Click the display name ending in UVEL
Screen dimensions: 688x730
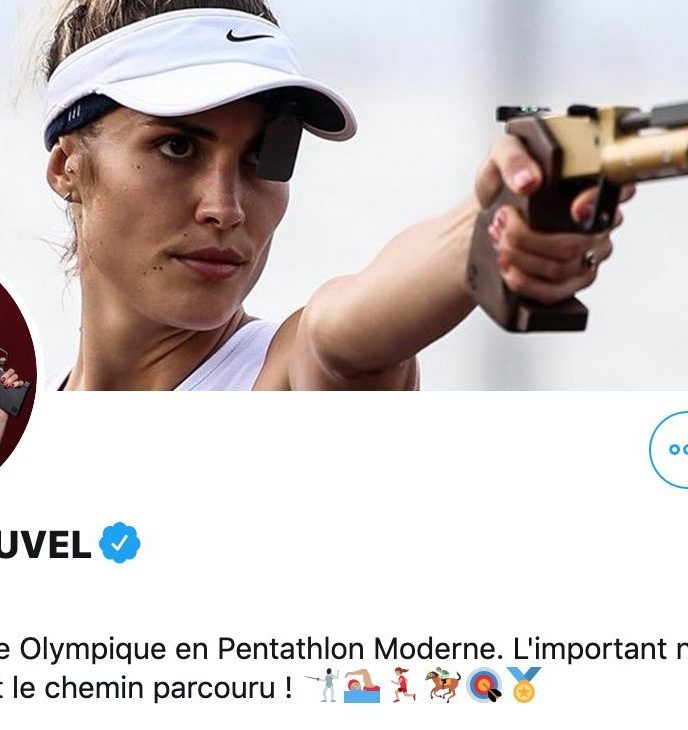[46, 544]
